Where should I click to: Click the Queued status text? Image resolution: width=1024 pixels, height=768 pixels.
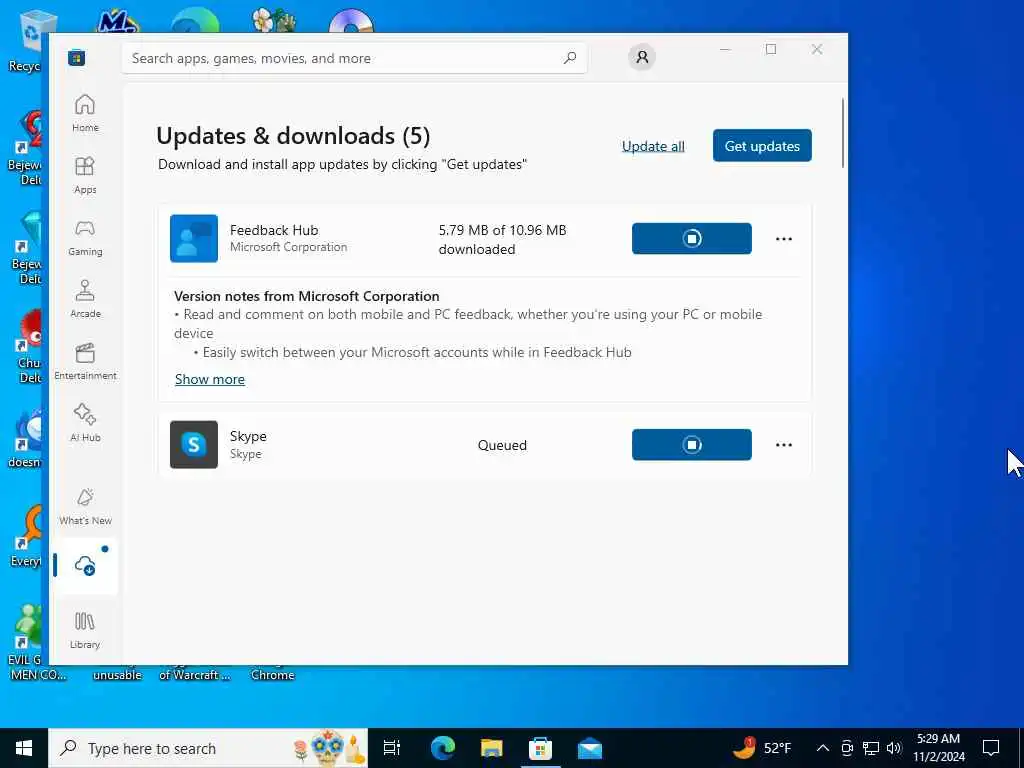click(502, 445)
